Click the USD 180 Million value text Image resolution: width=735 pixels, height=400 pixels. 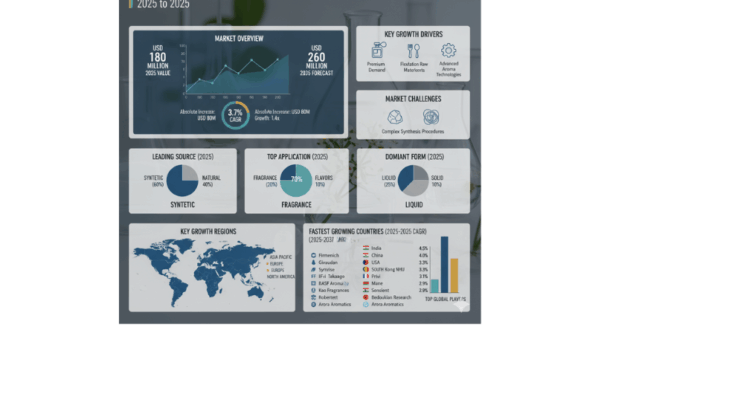click(x=157, y=62)
